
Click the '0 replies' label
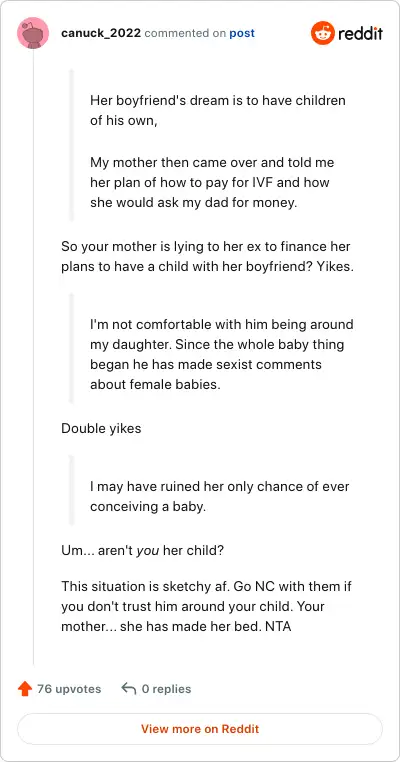(x=166, y=689)
